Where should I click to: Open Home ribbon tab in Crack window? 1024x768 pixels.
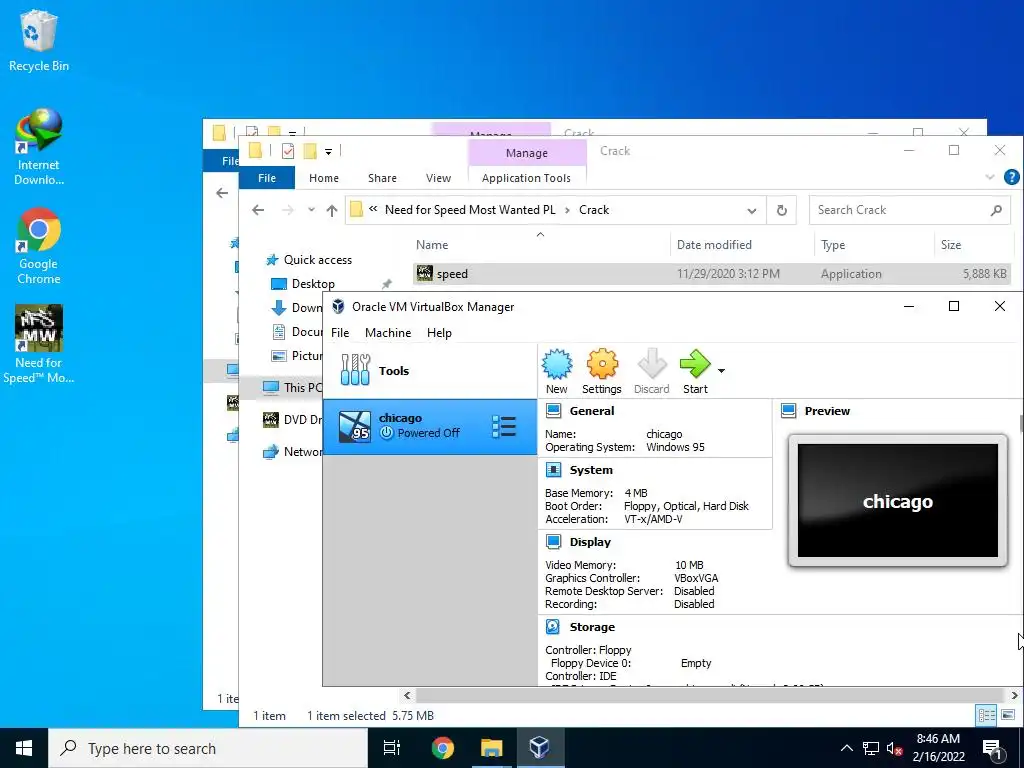pos(324,178)
